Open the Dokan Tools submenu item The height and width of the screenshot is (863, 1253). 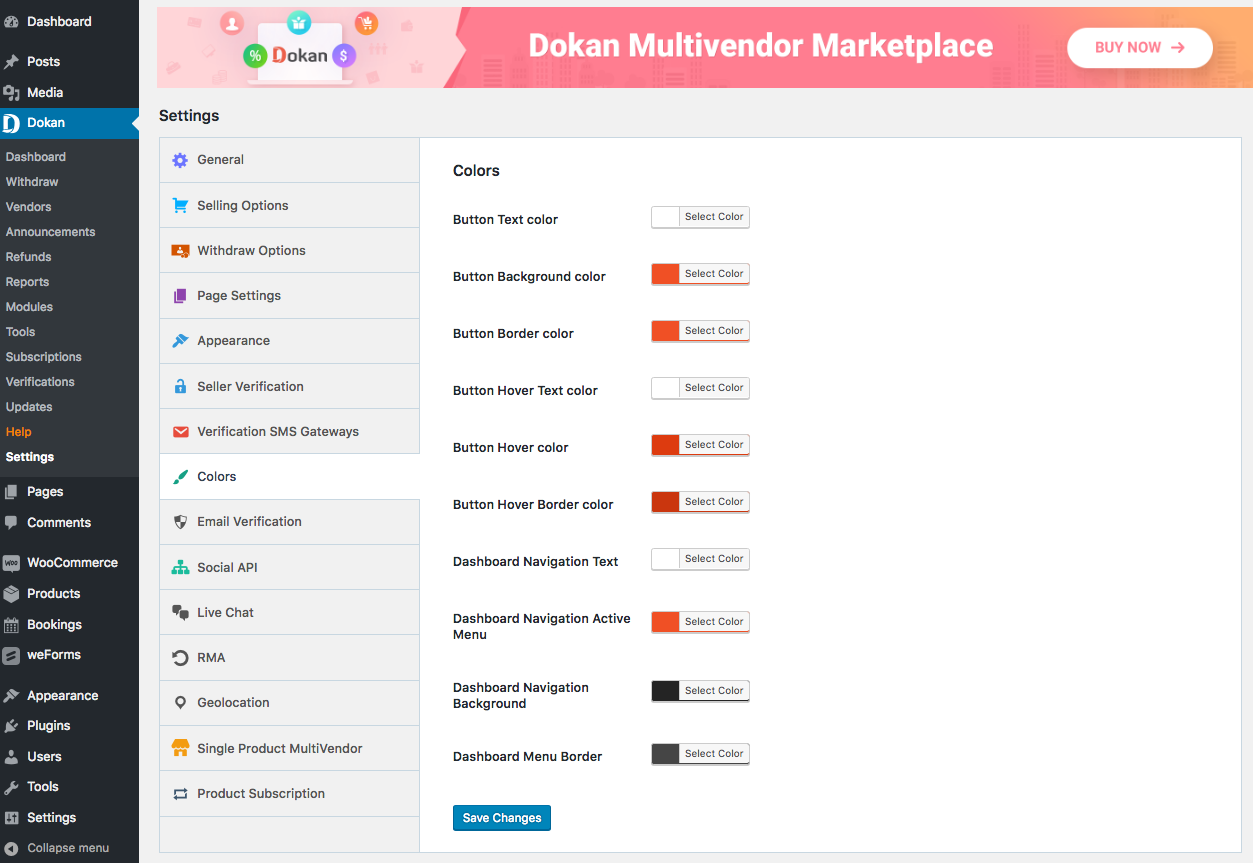click(x=20, y=332)
